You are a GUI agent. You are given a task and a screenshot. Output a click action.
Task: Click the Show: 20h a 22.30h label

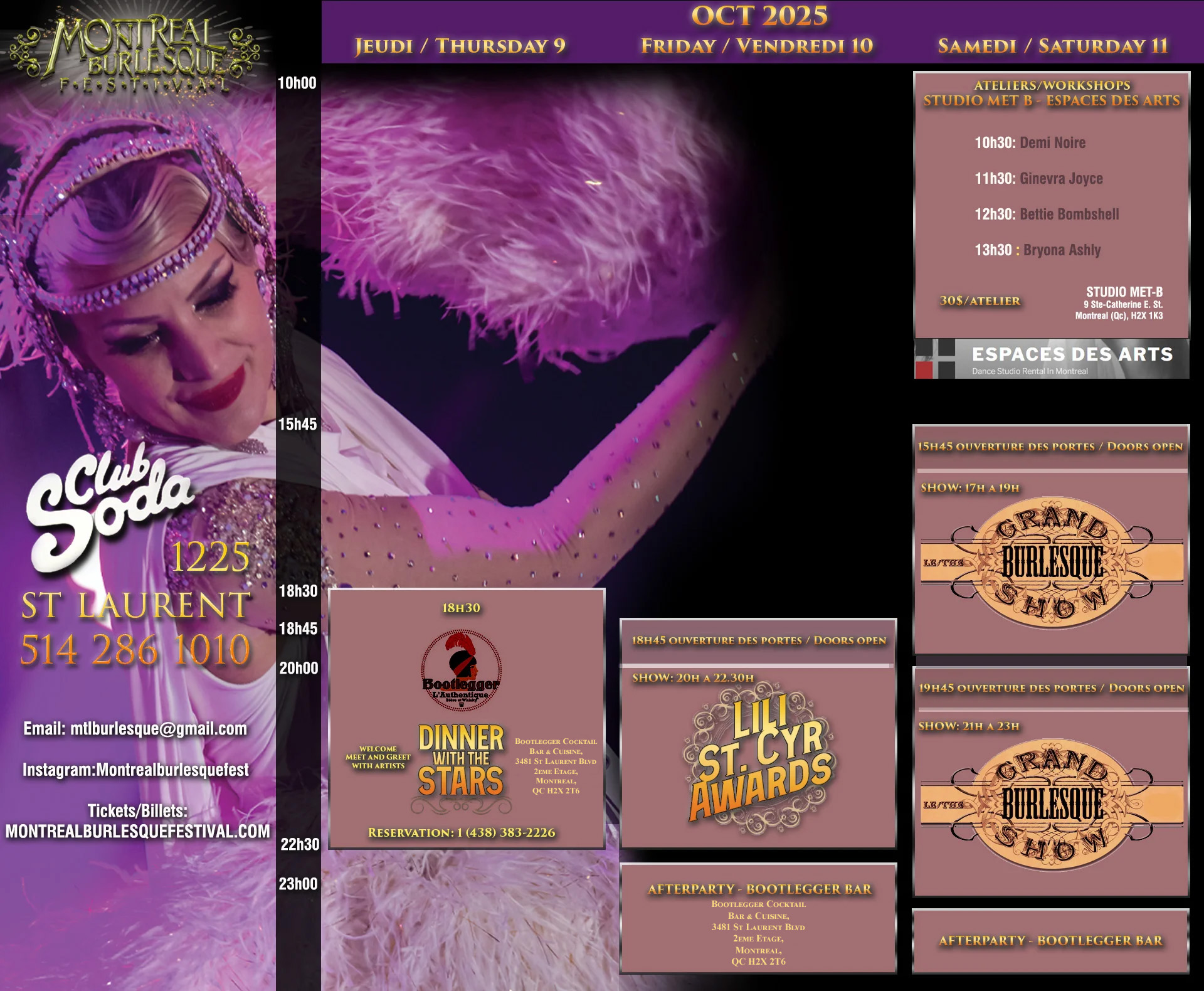click(693, 678)
